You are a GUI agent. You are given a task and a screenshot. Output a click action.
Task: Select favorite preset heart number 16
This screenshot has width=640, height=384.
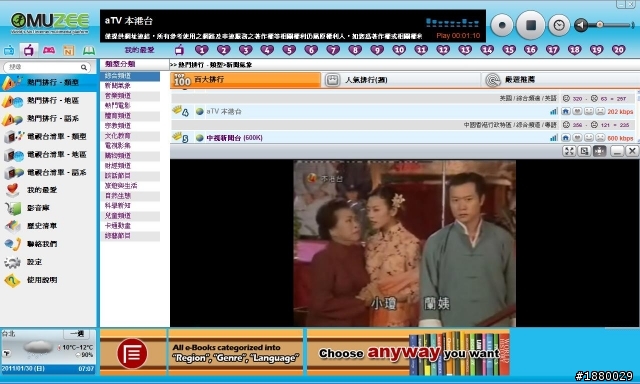(x=530, y=50)
